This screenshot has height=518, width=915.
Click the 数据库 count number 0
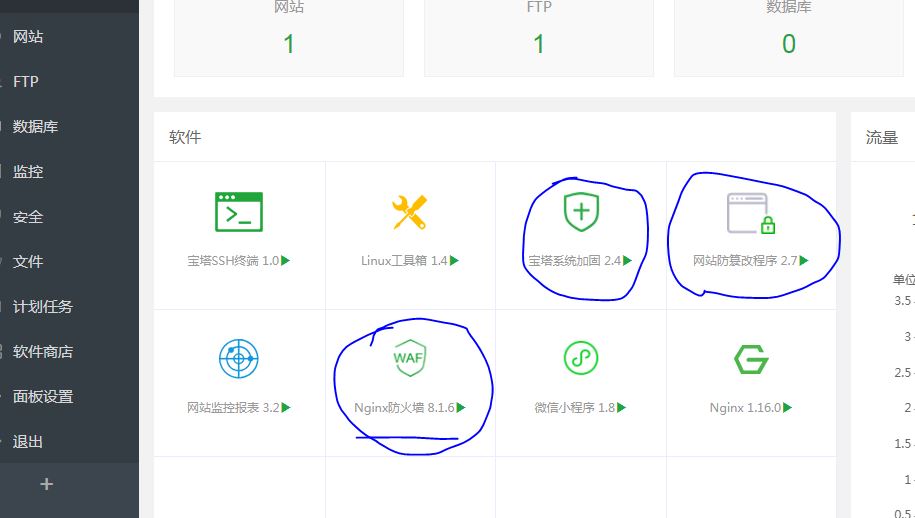(x=789, y=44)
